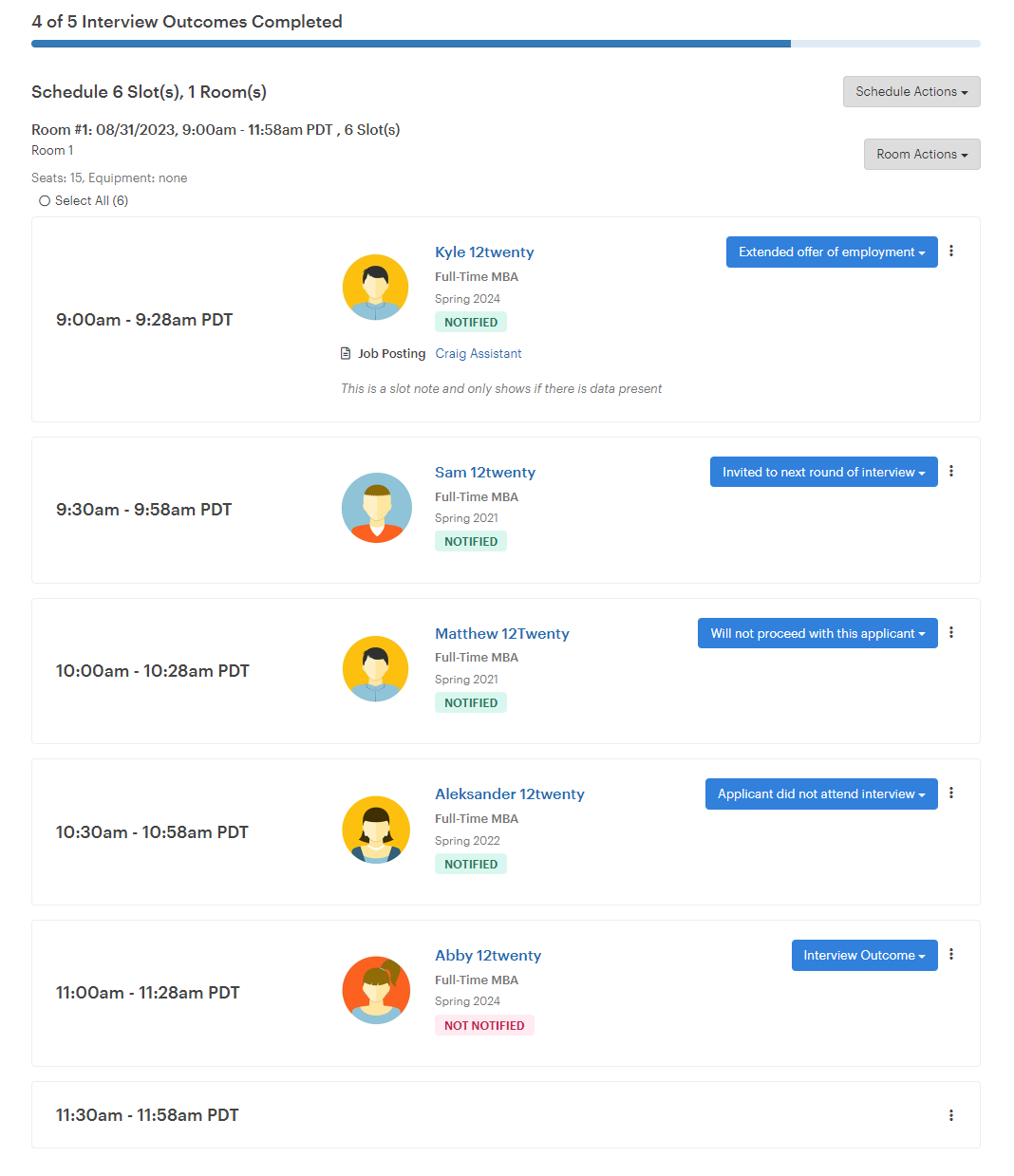Toggle the Select All (6) radio button
This screenshot has width=1014, height=1176.
tap(45, 201)
